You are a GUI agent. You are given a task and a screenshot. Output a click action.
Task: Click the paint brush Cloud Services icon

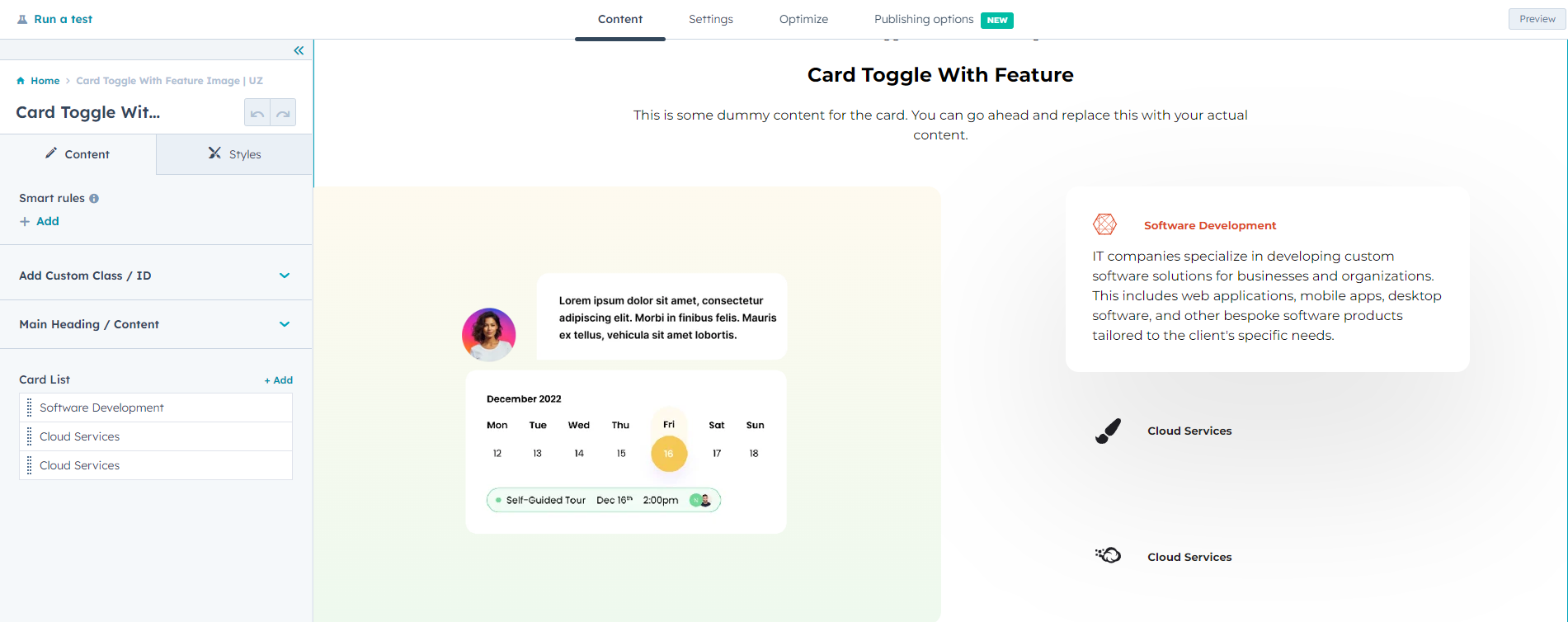[x=1108, y=431]
